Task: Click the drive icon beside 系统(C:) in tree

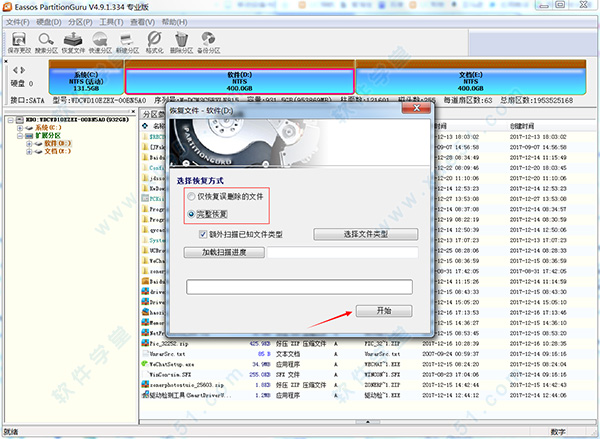Action: [29, 128]
